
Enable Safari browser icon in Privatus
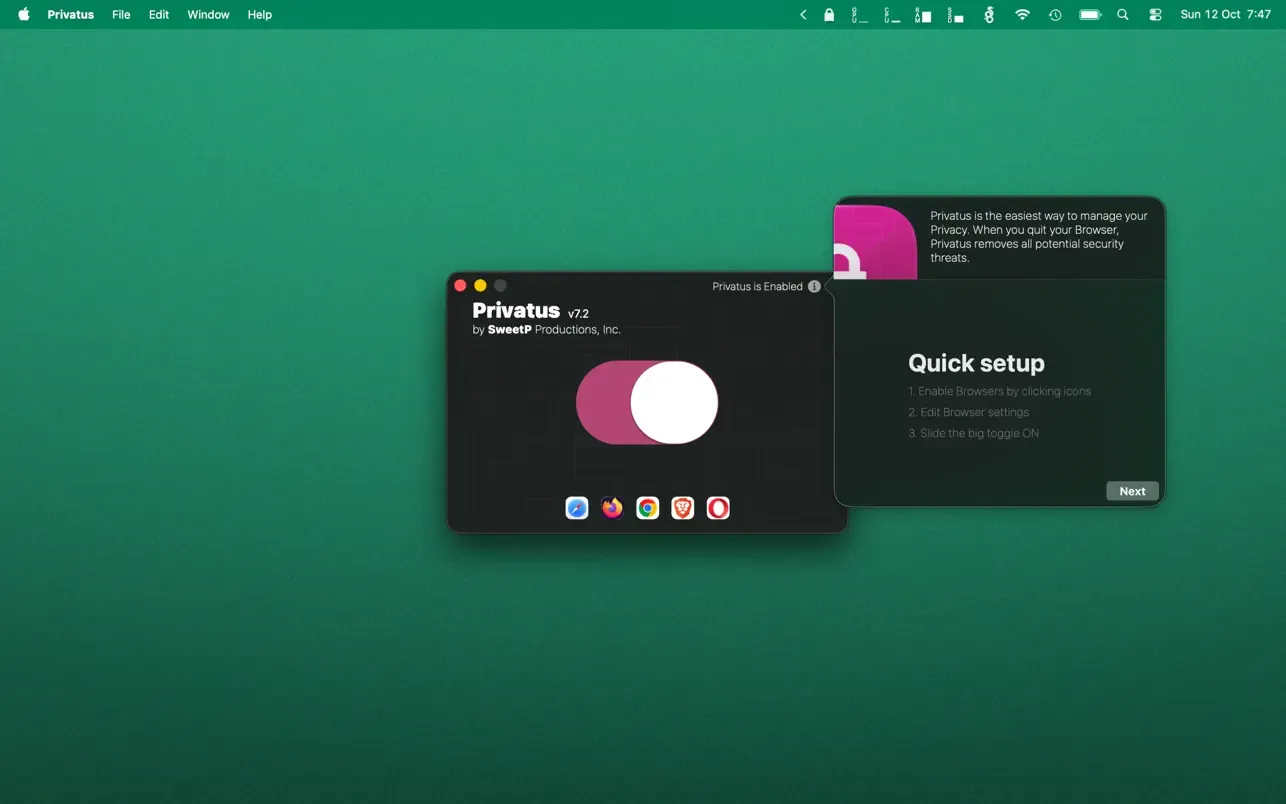[577, 508]
